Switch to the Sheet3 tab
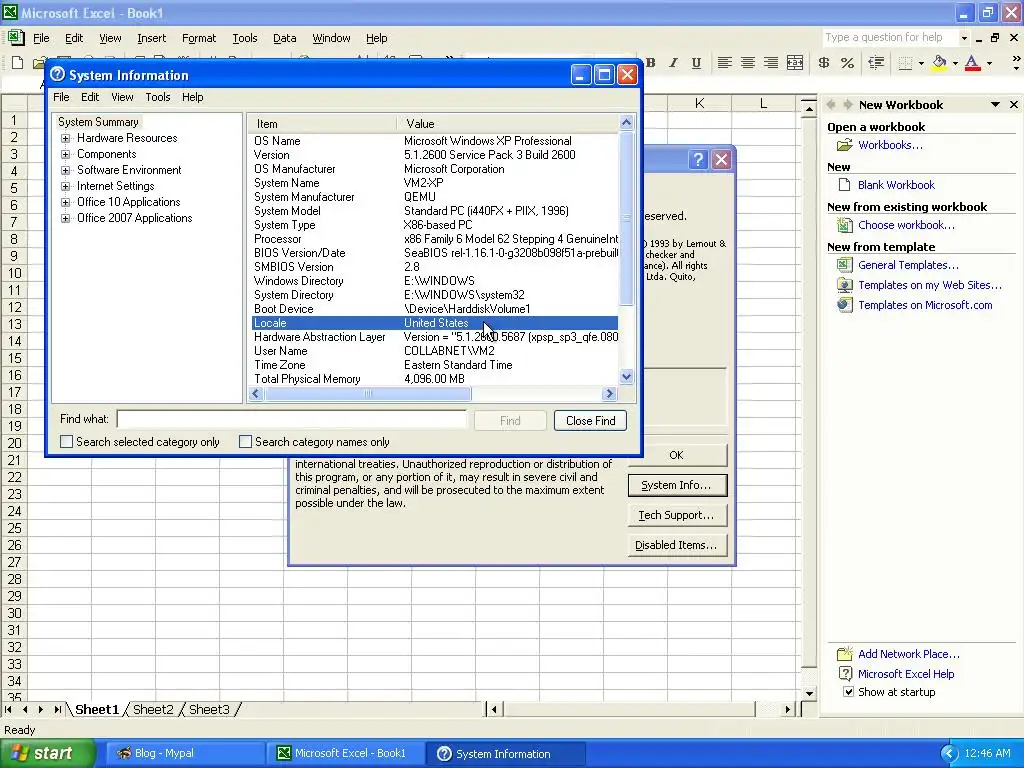Viewport: 1024px width, 768px height. point(210,709)
